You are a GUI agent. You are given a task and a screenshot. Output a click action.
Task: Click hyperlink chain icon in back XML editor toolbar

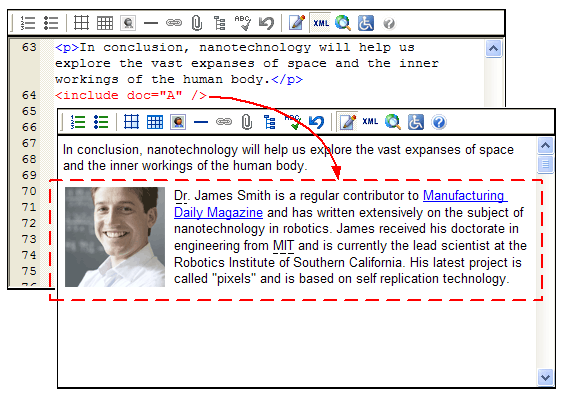click(174, 23)
